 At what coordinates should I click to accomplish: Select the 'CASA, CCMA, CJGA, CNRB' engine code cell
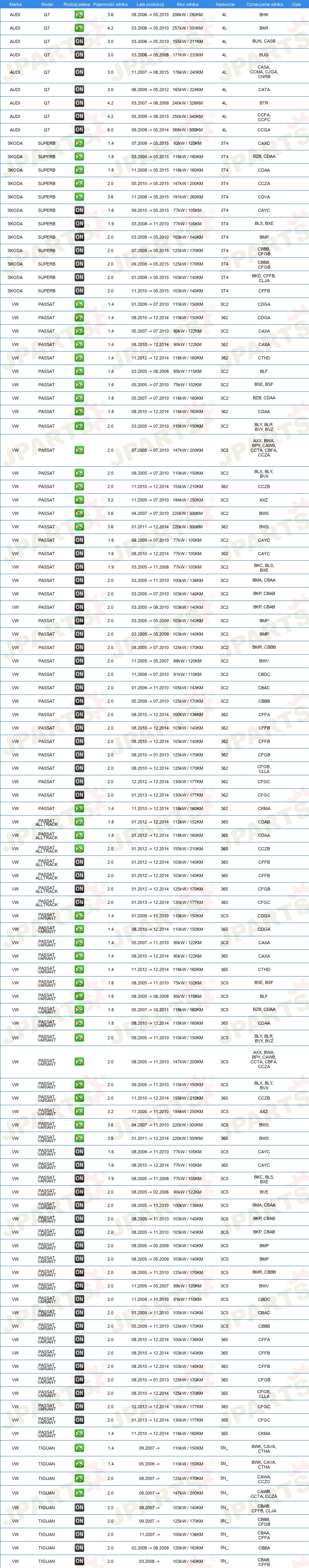tap(264, 72)
